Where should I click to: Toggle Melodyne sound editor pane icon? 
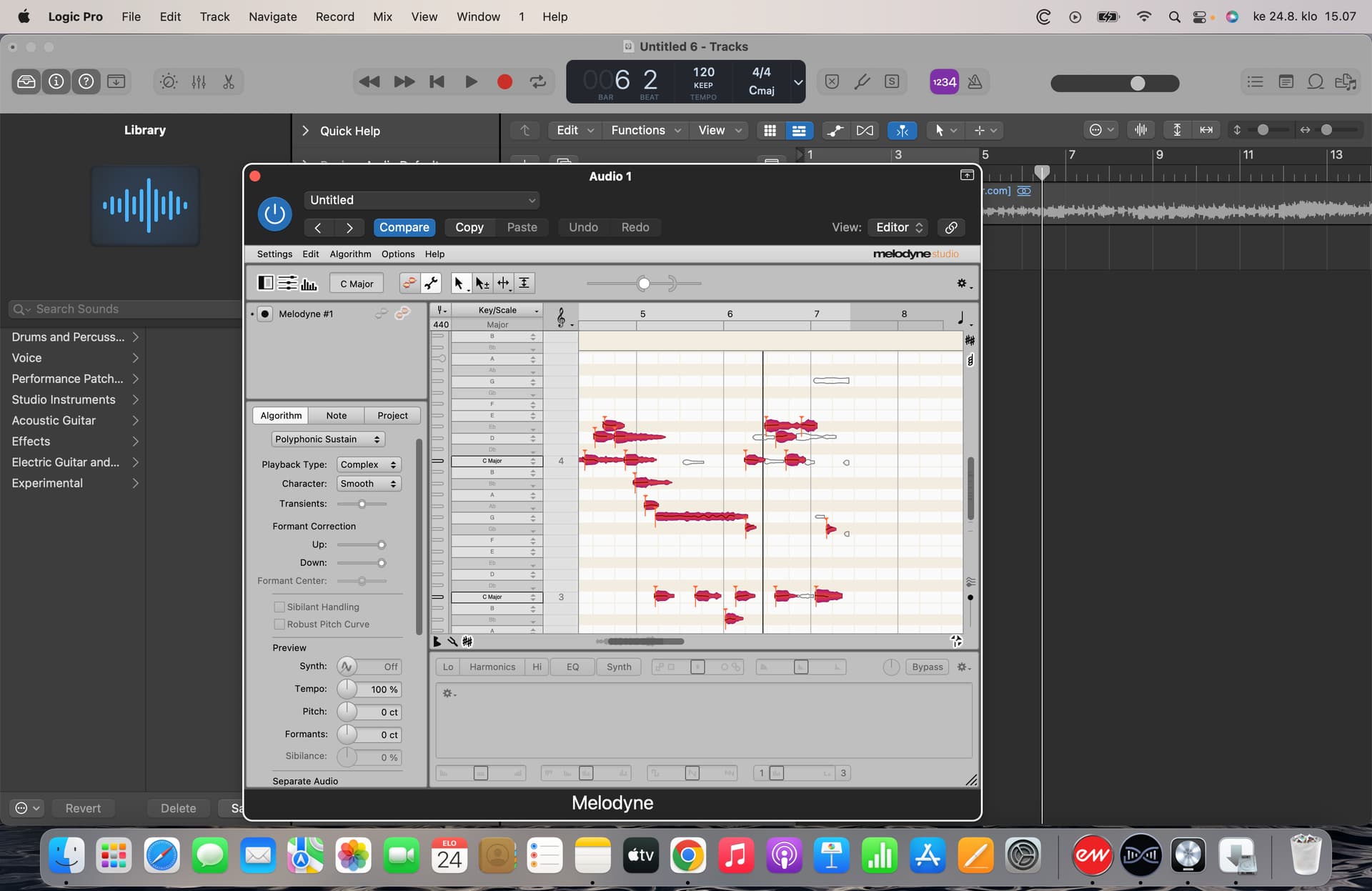coord(309,283)
